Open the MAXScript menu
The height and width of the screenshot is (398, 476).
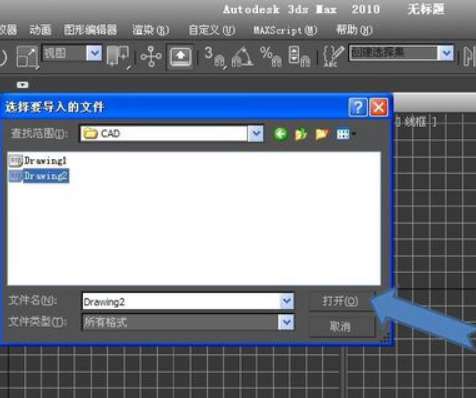click(x=285, y=30)
